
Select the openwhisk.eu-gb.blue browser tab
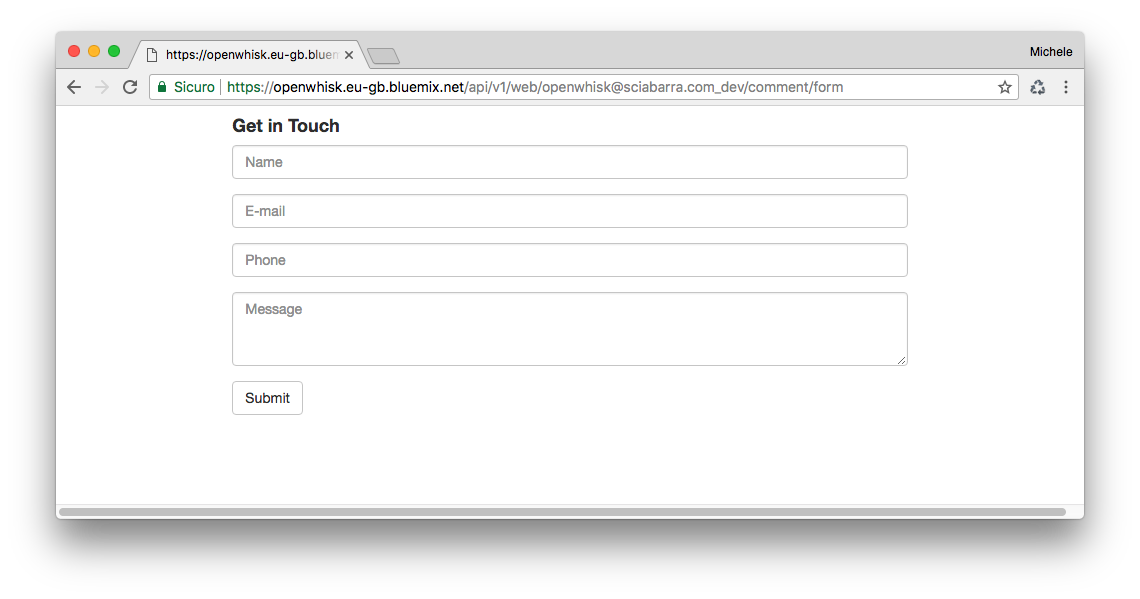tap(250, 55)
